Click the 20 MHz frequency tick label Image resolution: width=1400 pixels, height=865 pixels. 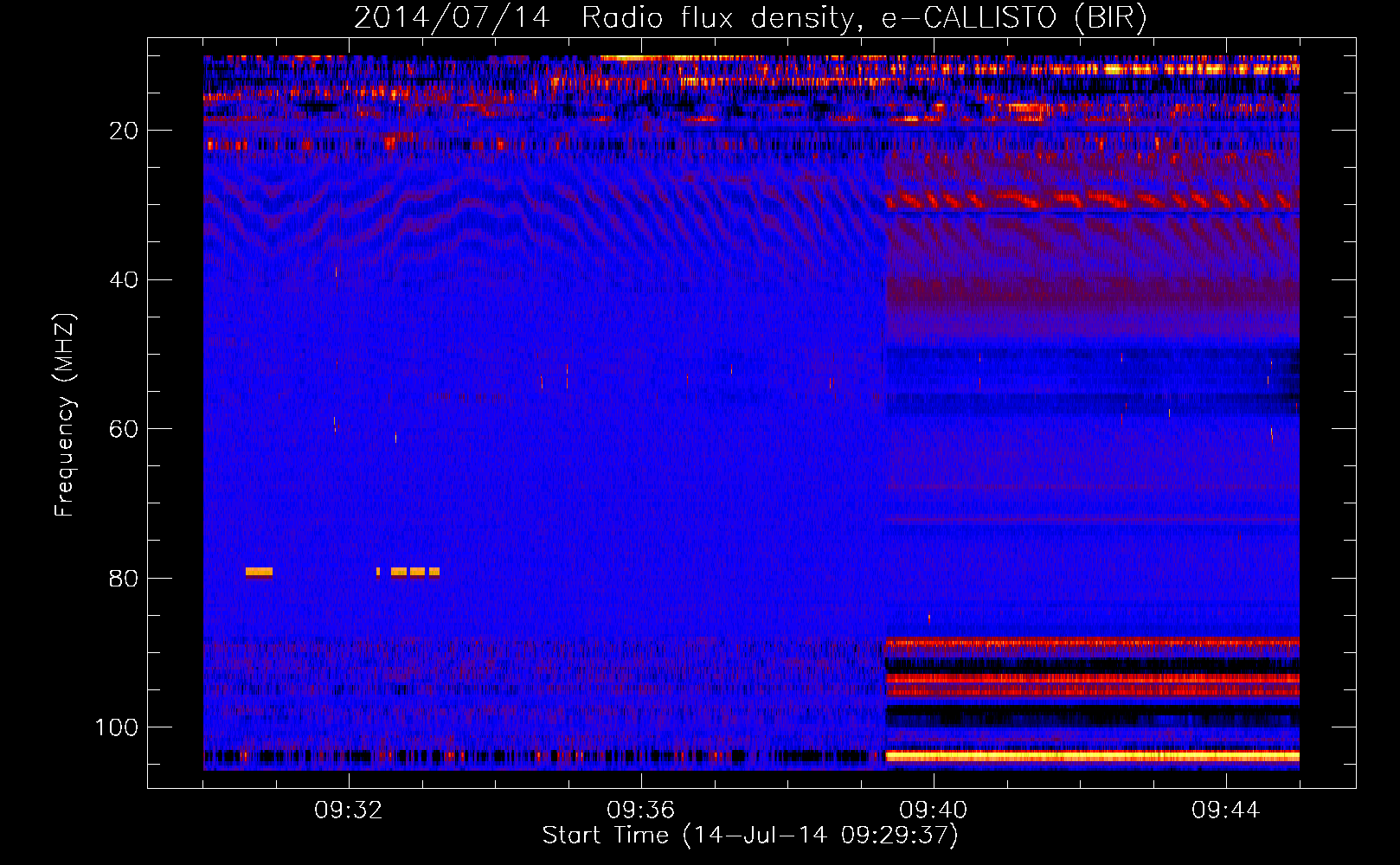click(x=124, y=131)
